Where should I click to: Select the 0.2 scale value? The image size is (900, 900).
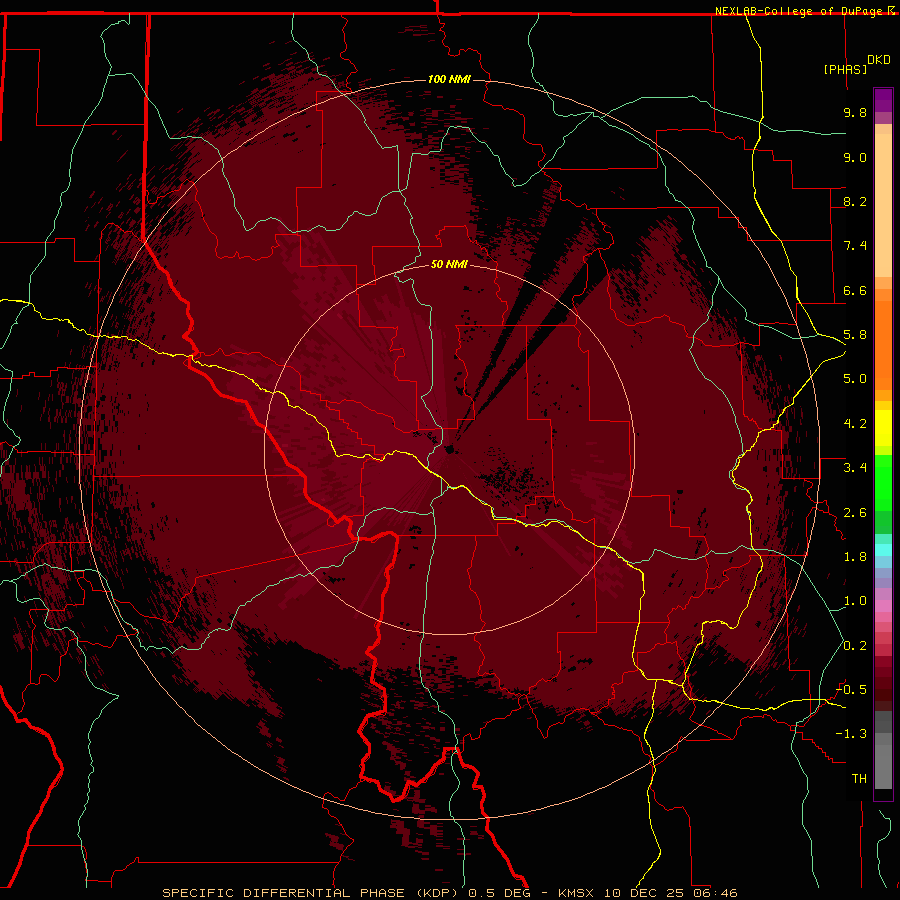point(855,646)
